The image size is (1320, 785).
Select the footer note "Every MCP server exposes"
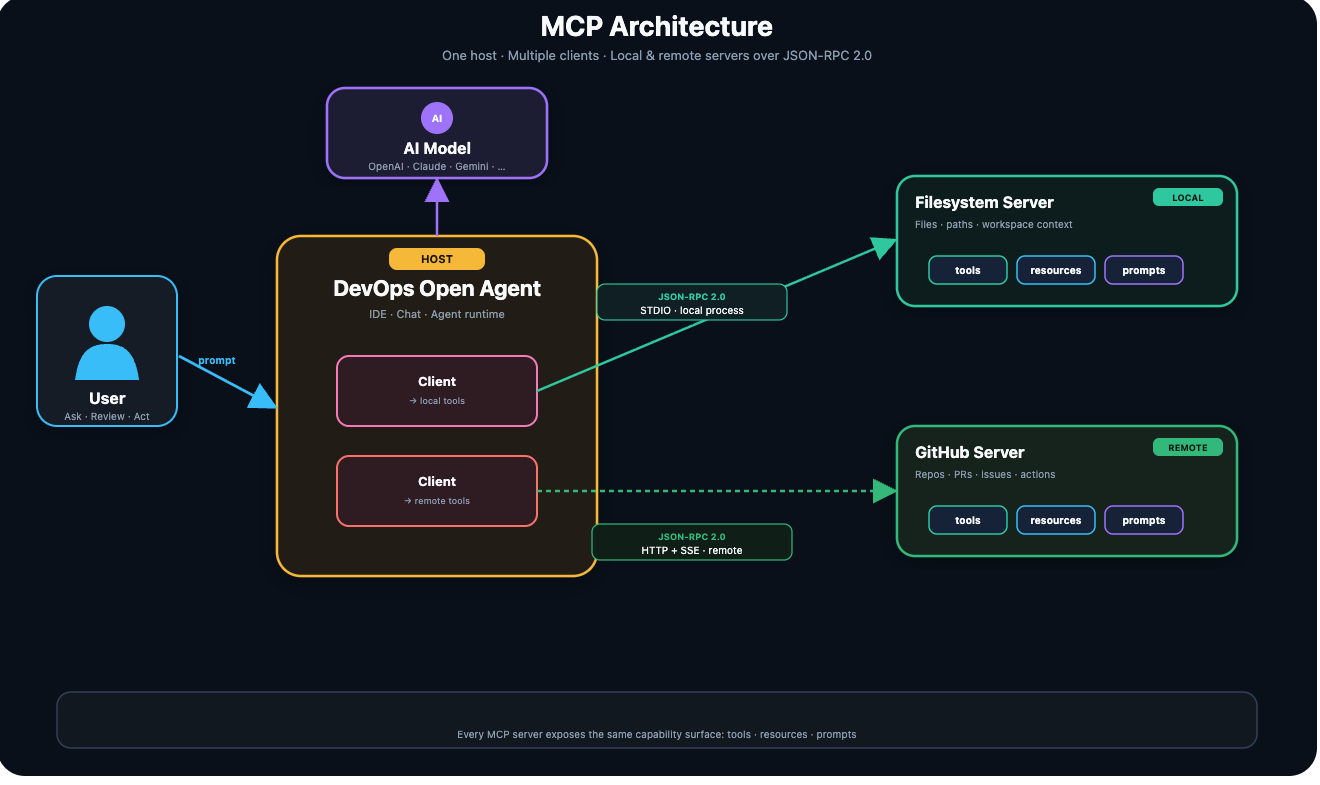point(657,735)
